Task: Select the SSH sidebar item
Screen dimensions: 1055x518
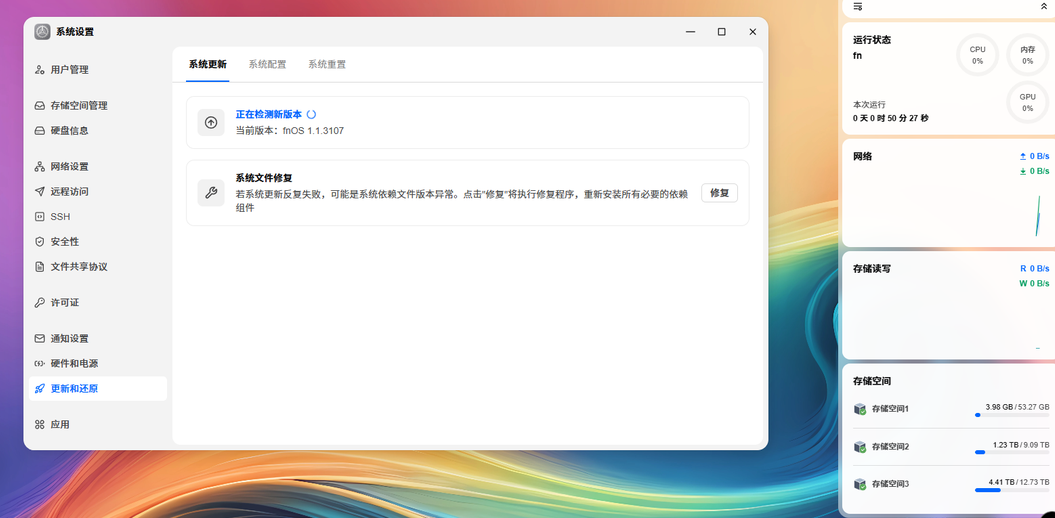Action: [98, 217]
